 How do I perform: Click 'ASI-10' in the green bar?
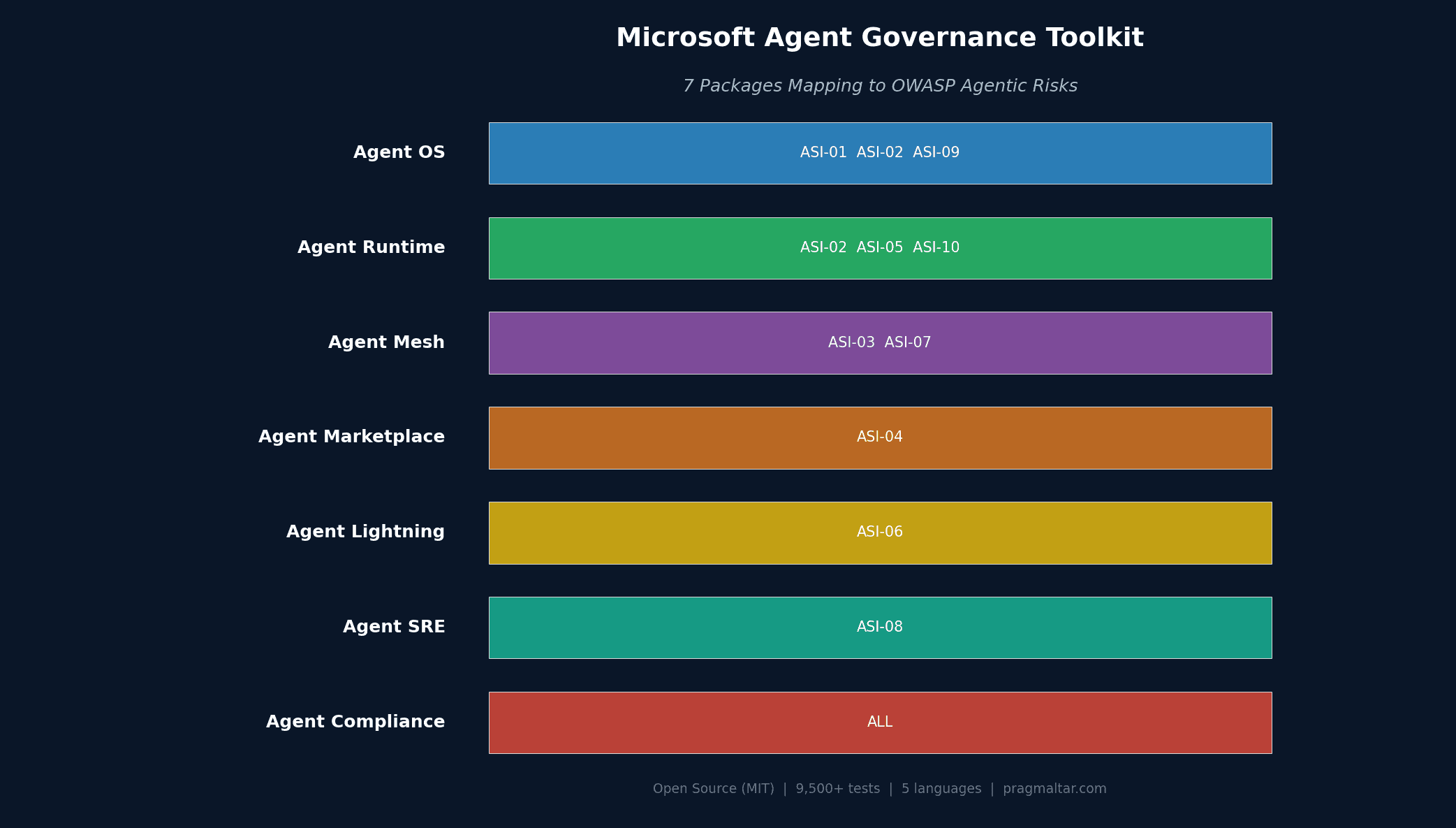[x=936, y=247]
